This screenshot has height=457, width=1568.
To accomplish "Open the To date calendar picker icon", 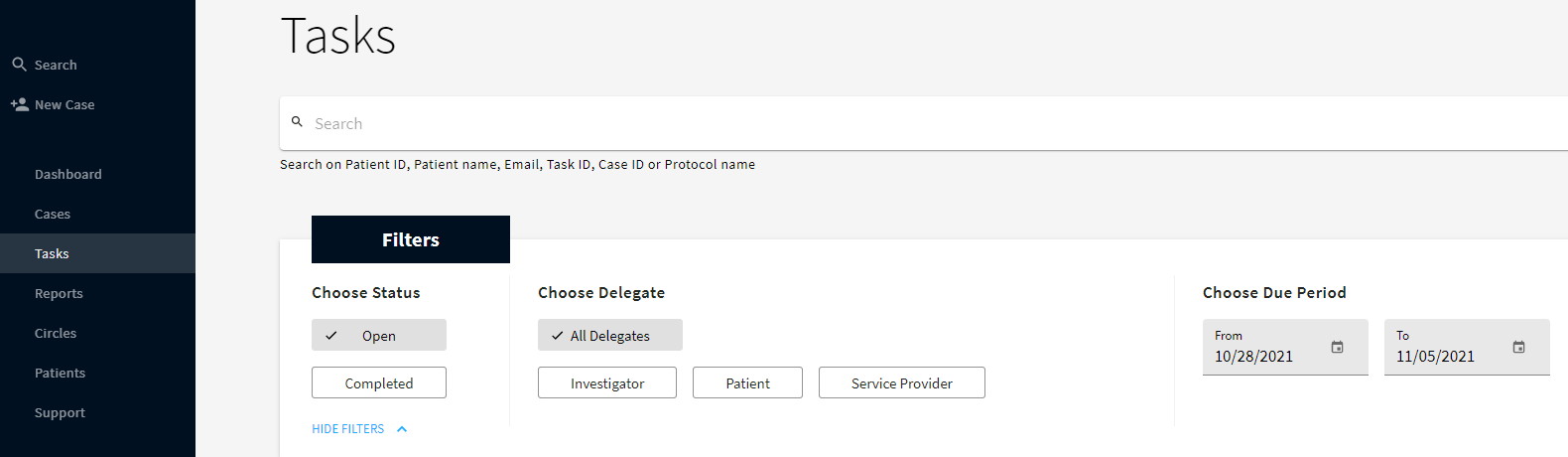I will 1518,347.
